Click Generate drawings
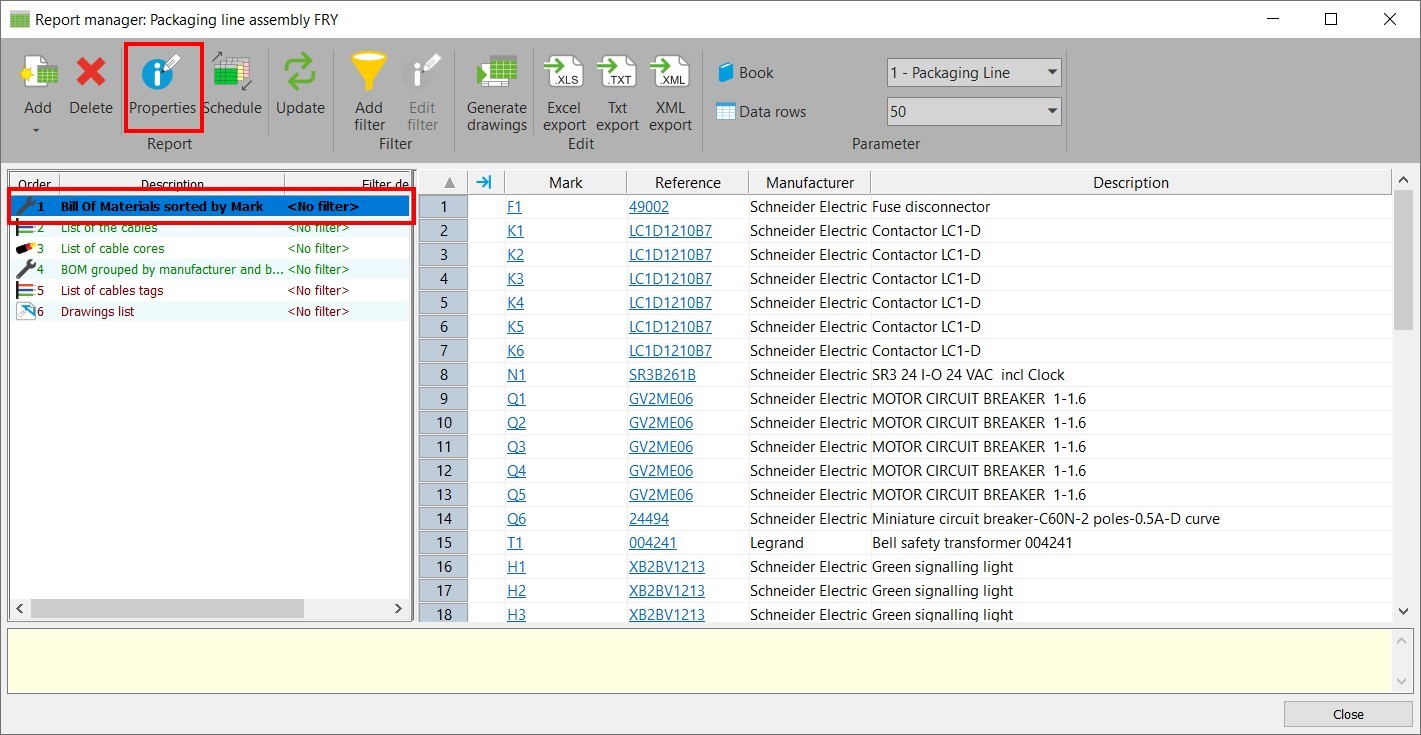The height and width of the screenshot is (735, 1421). [x=496, y=85]
